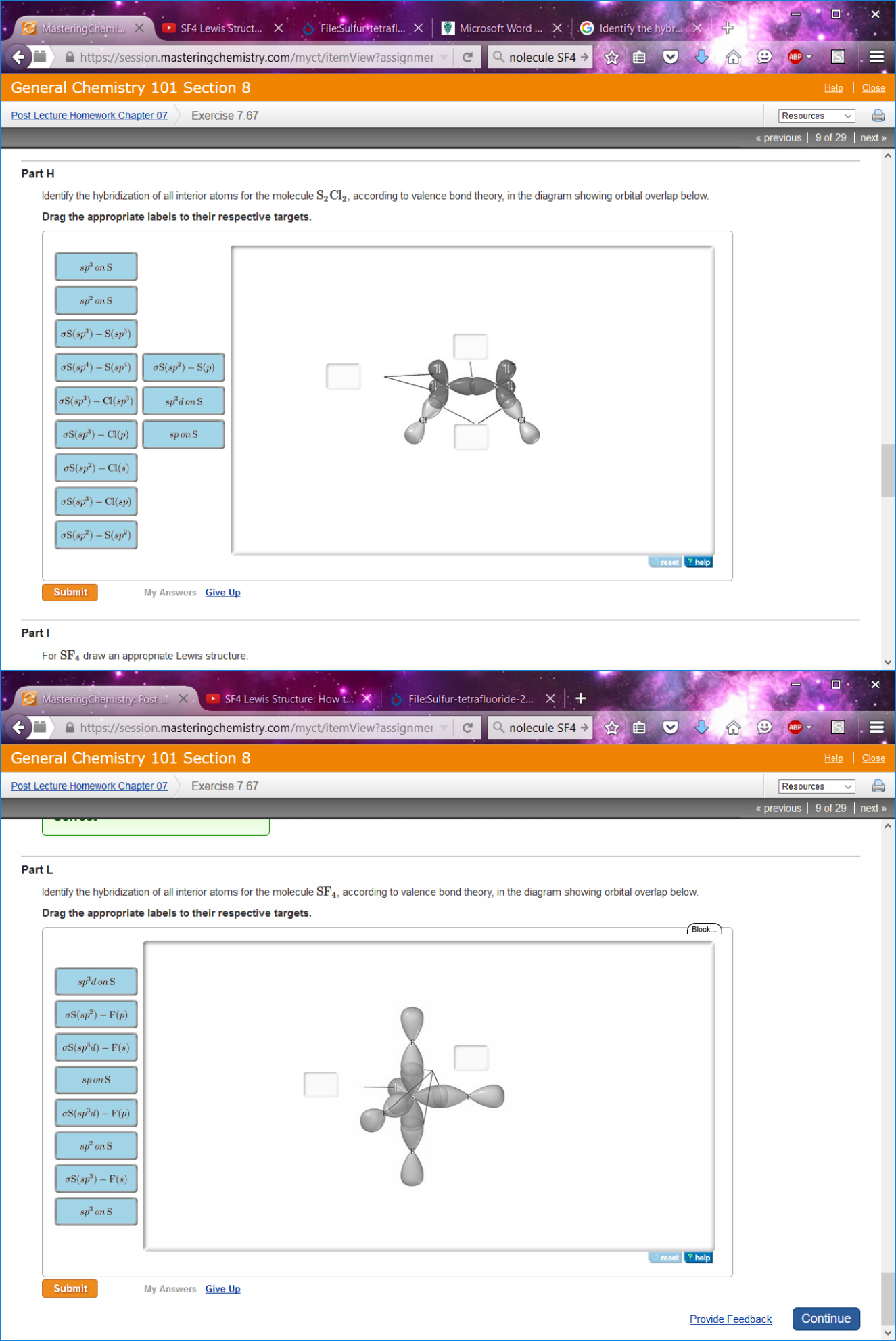Viewport: 896px width, 1341px height.
Task: Submit the Part L answer
Action: (x=70, y=1288)
